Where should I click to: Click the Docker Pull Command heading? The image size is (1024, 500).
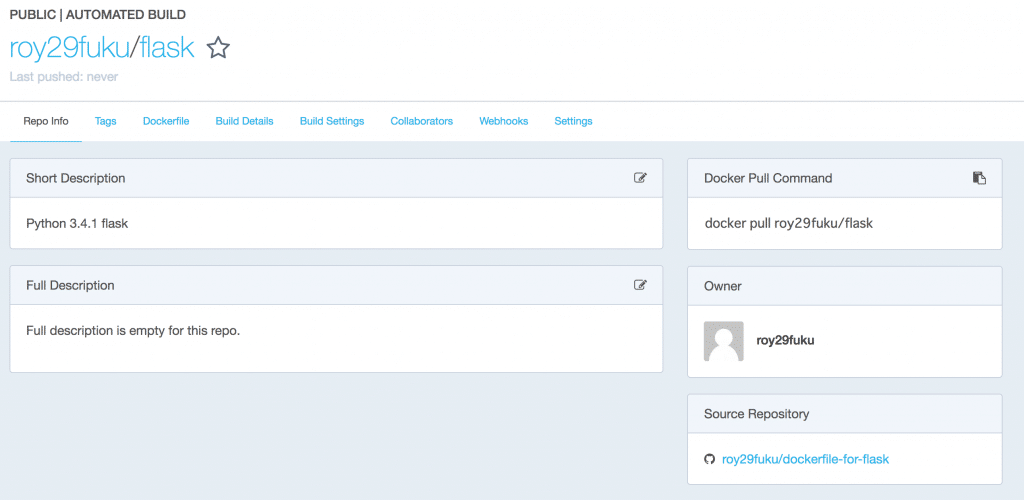point(768,178)
